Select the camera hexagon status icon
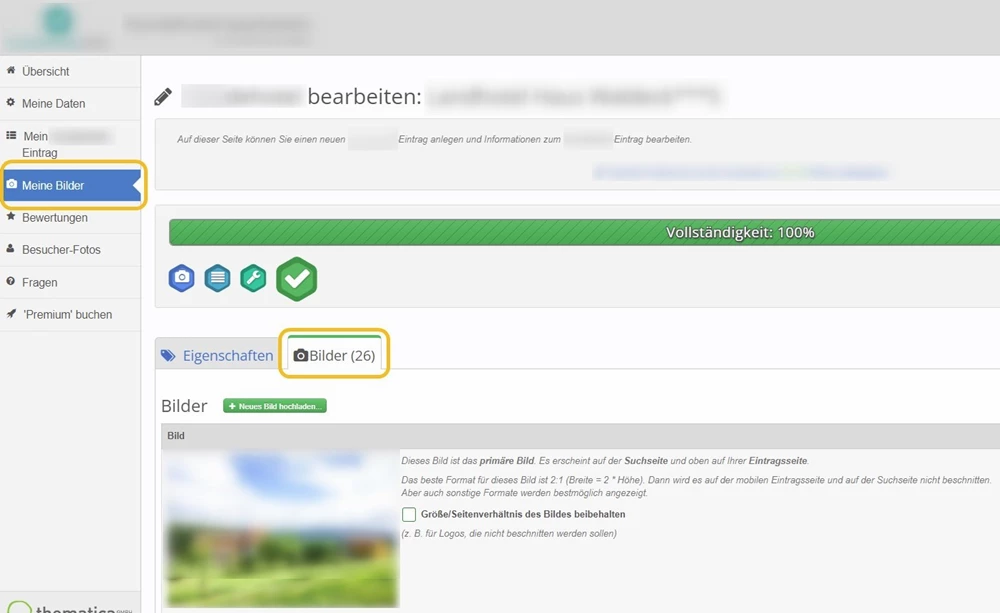Image resolution: width=1000 pixels, height=613 pixels. (181, 278)
